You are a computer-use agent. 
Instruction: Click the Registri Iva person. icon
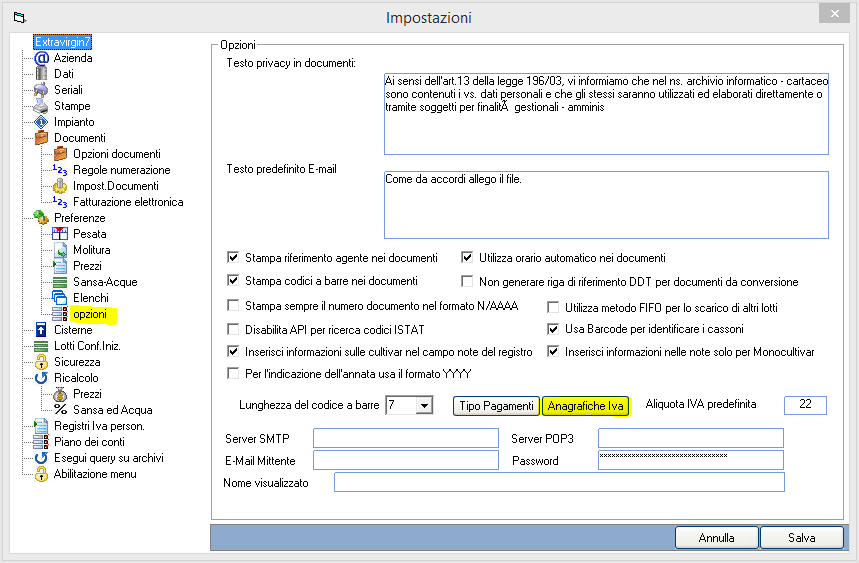click(x=41, y=426)
